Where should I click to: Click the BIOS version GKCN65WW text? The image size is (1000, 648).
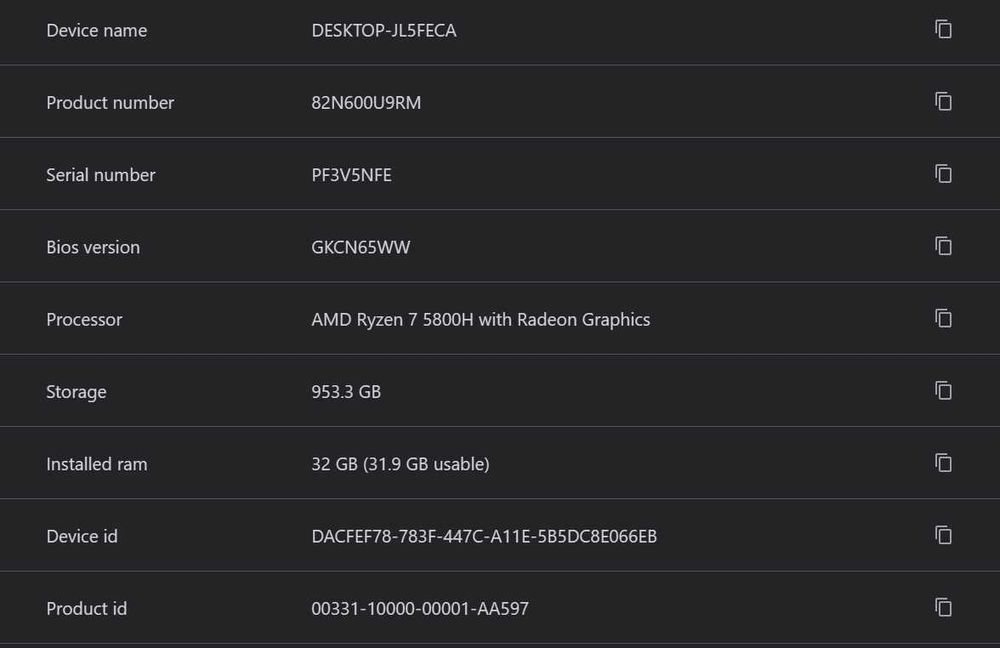pyautogui.click(x=360, y=247)
